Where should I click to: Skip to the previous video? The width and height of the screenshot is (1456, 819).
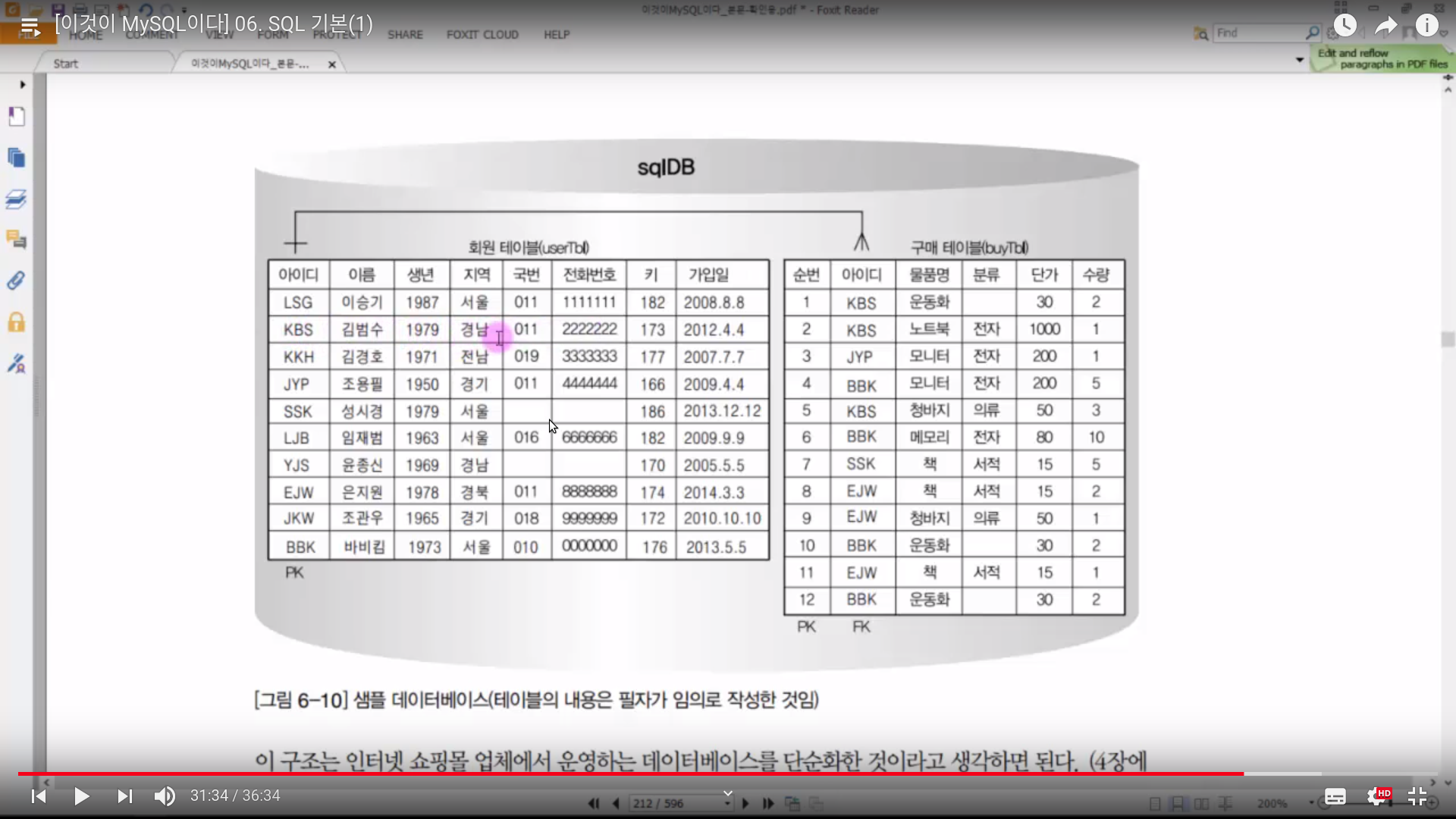click(x=39, y=795)
